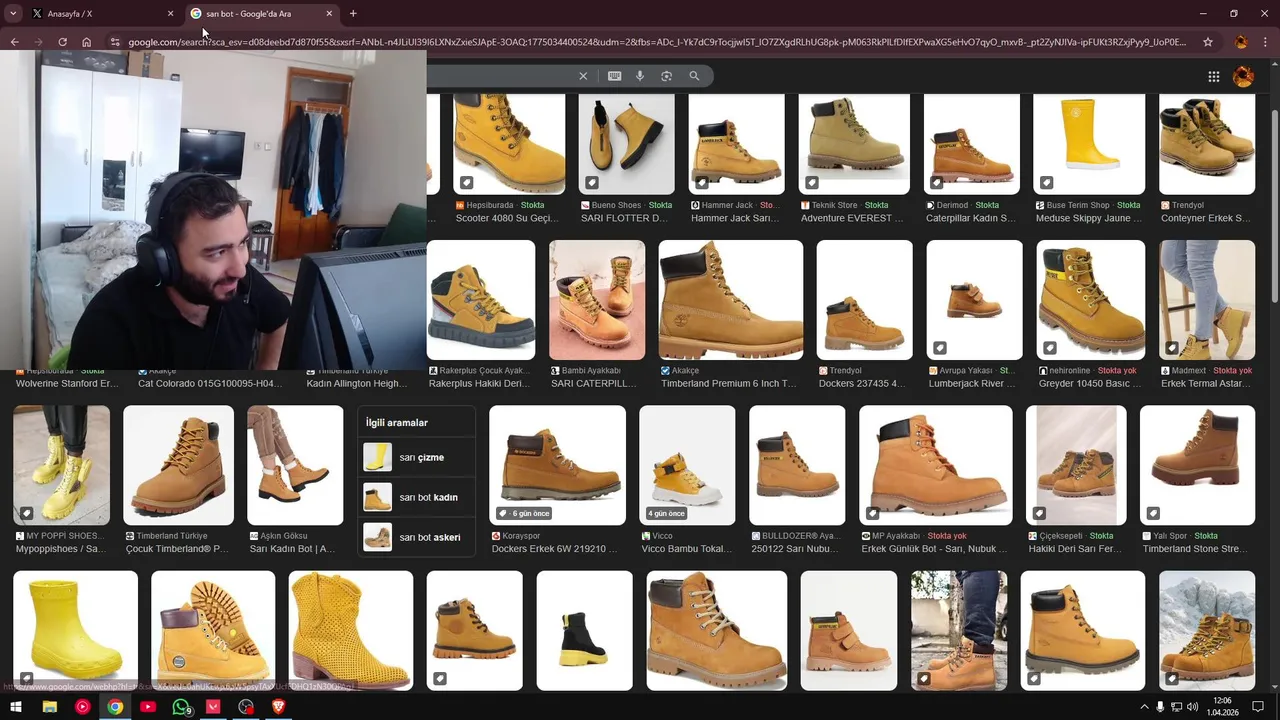Open the Google apps grid
The width and height of the screenshot is (1280, 720).
(1213, 76)
